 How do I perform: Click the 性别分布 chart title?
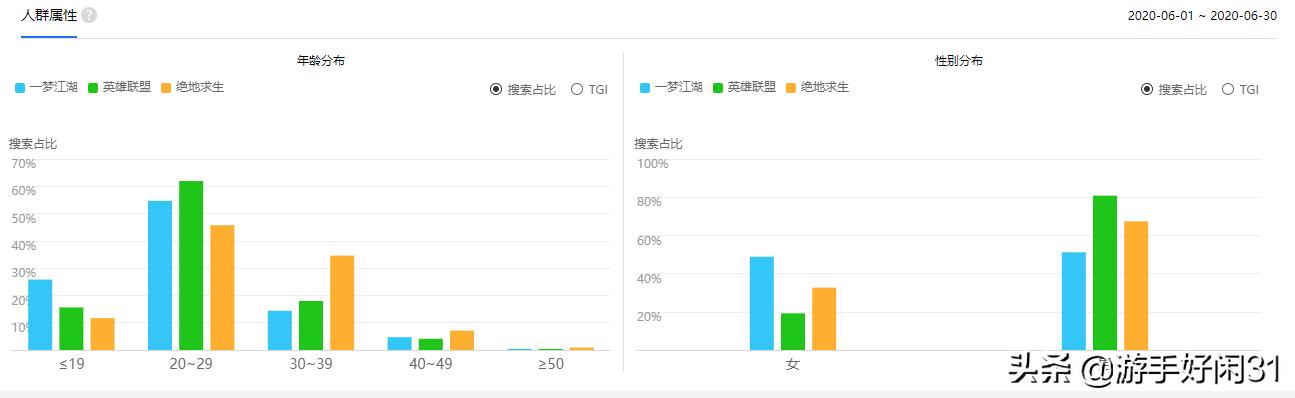click(x=958, y=61)
